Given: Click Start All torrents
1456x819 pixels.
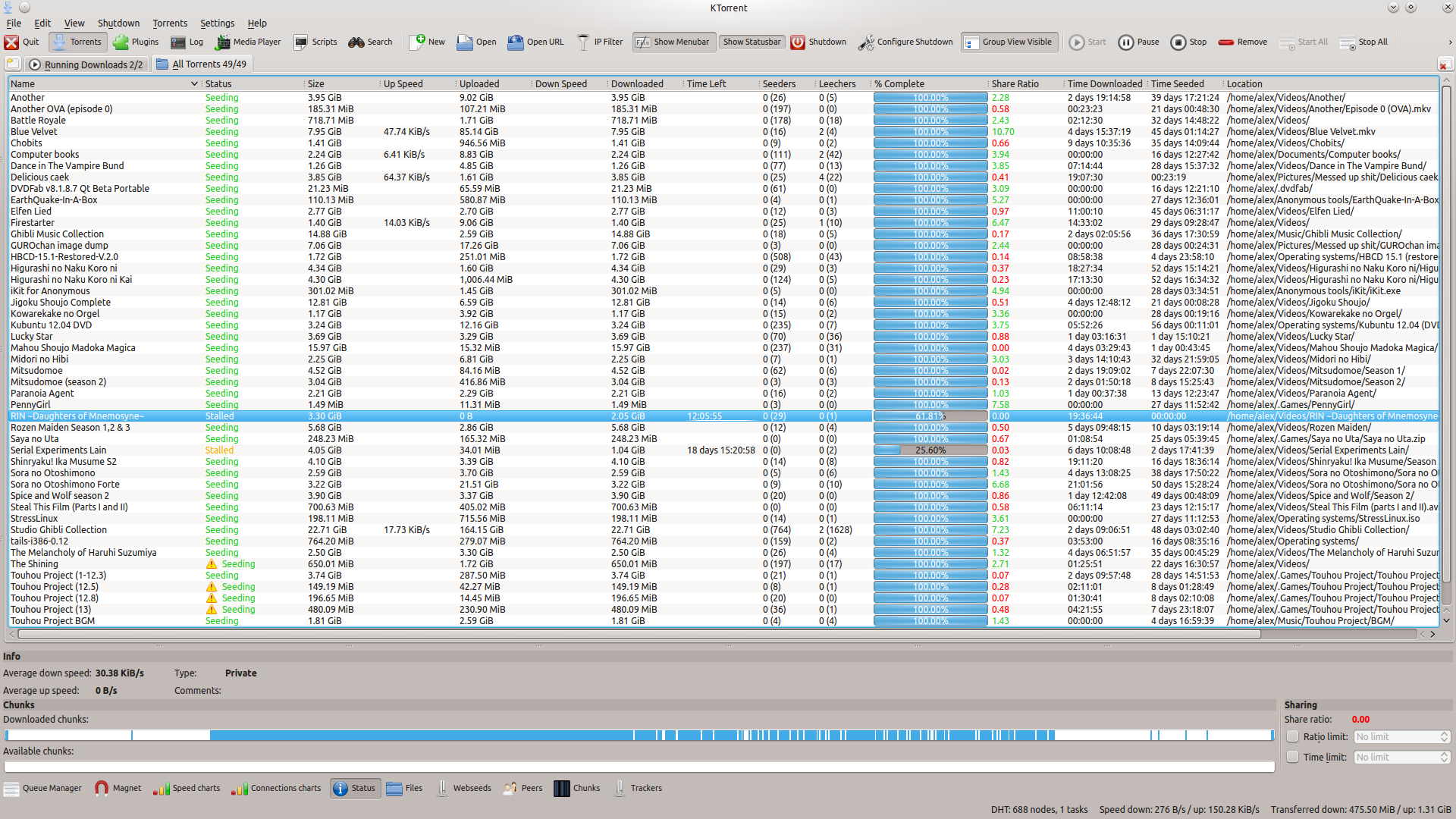Looking at the screenshot, I should click(x=1303, y=42).
